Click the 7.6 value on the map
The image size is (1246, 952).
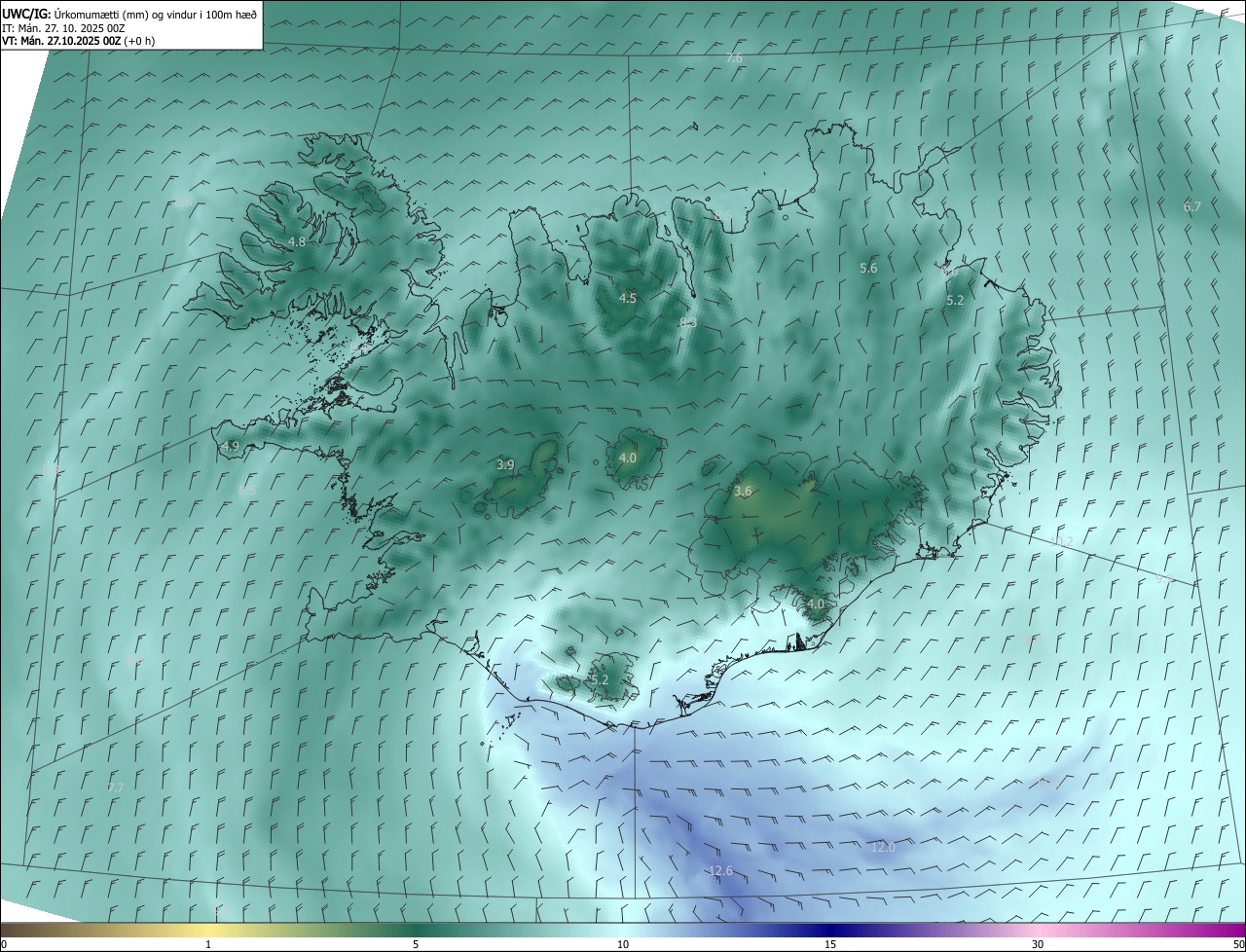point(734,58)
